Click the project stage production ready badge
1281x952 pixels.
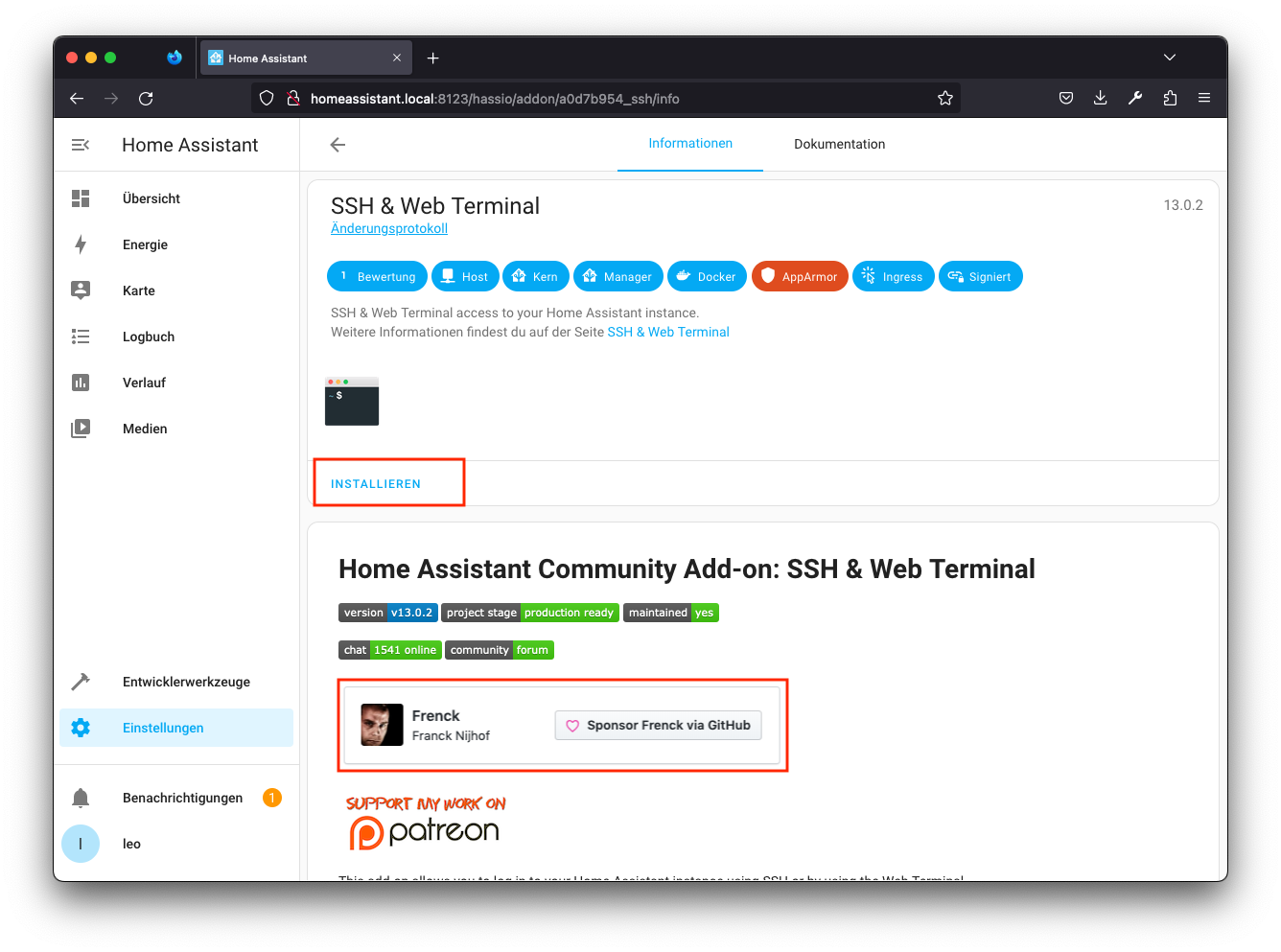pos(530,613)
